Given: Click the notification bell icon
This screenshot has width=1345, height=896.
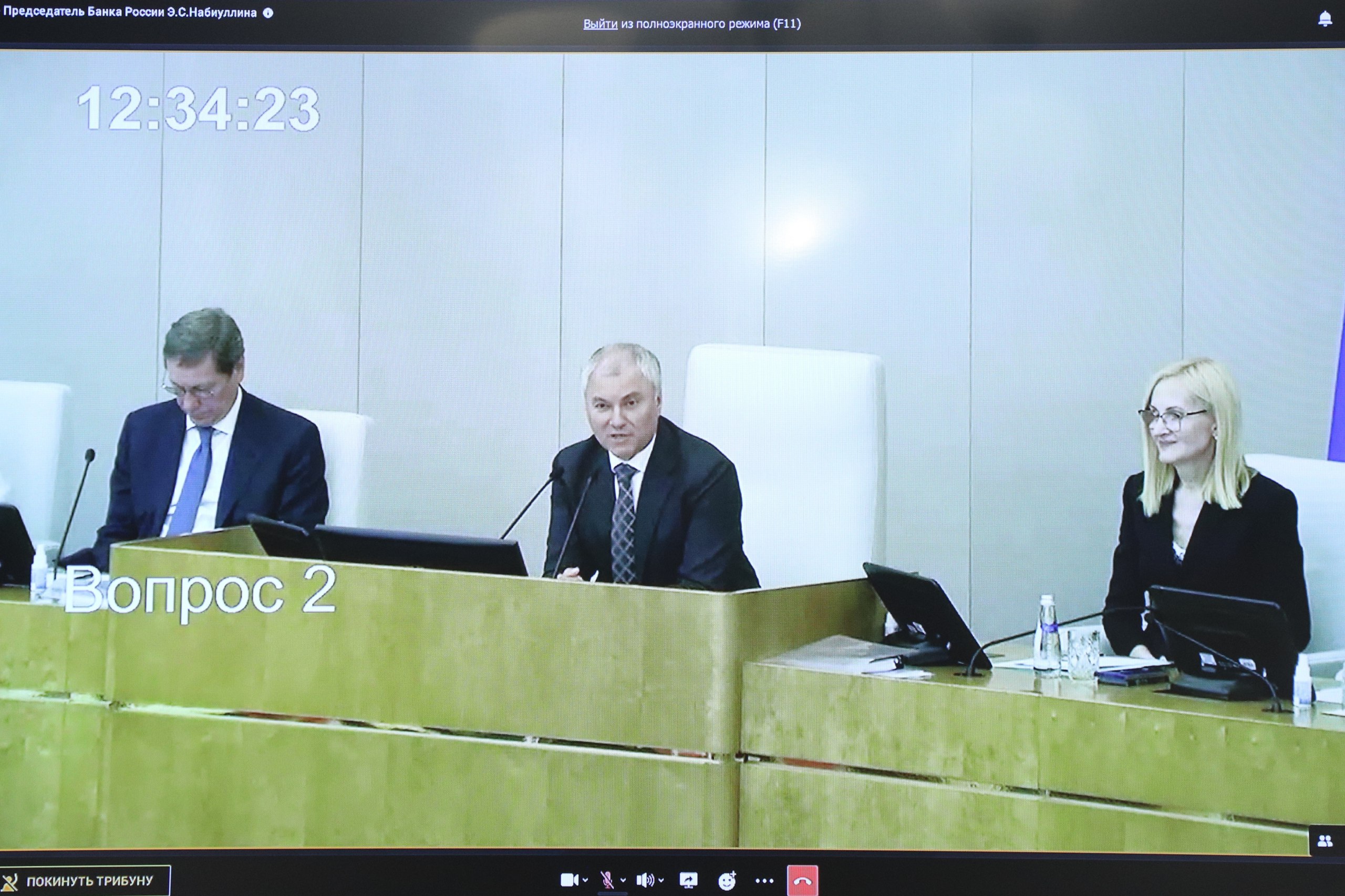Looking at the screenshot, I should (1325, 20).
